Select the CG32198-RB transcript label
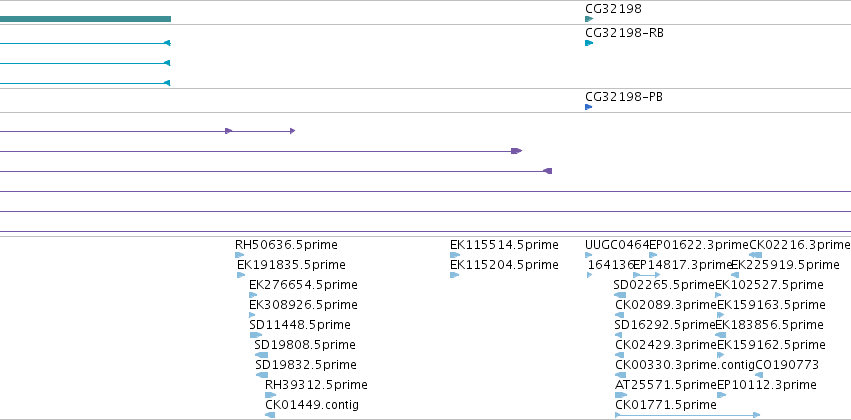Screen dimensions: 851x420 tap(624, 33)
